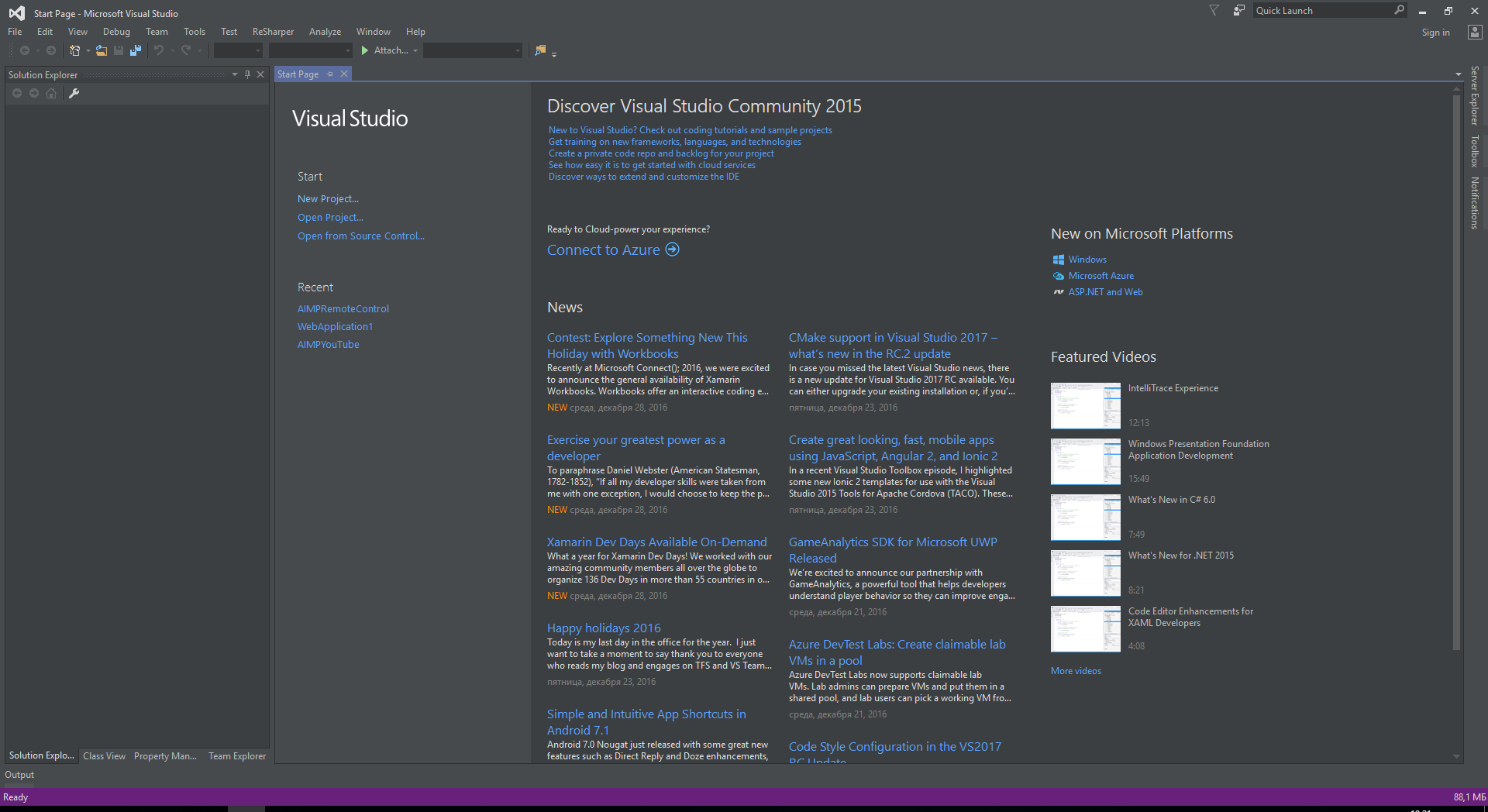Open the Analyze menu
Viewport: 1488px width, 812px height.
click(x=325, y=32)
